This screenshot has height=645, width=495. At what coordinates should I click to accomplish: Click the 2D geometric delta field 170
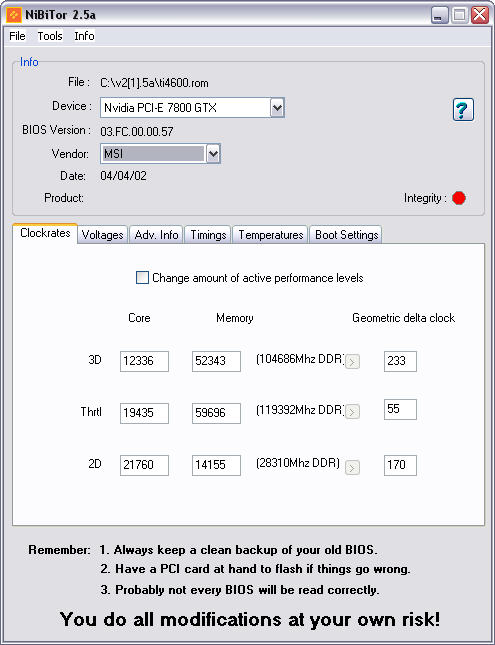[x=400, y=465]
